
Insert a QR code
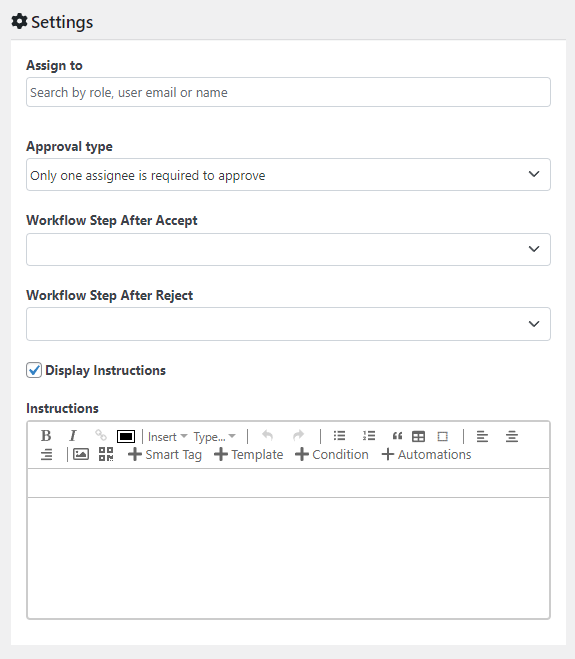pos(106,454)
